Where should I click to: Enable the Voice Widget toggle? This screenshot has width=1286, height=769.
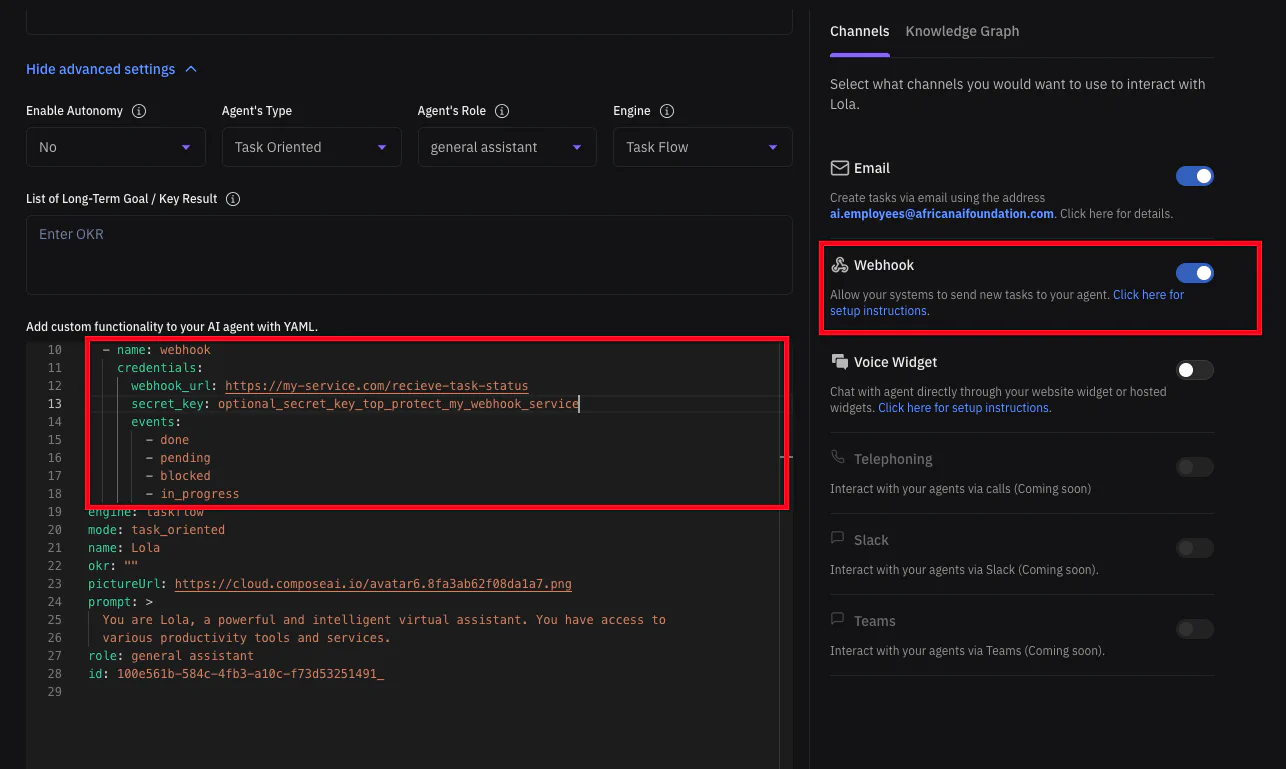click(1194, 370)
